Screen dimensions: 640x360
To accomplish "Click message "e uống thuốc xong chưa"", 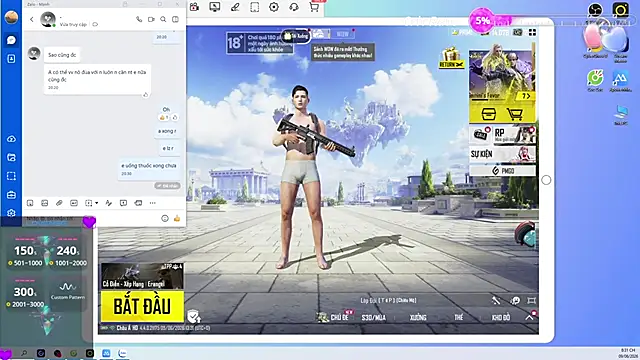I will pos(149,166).
